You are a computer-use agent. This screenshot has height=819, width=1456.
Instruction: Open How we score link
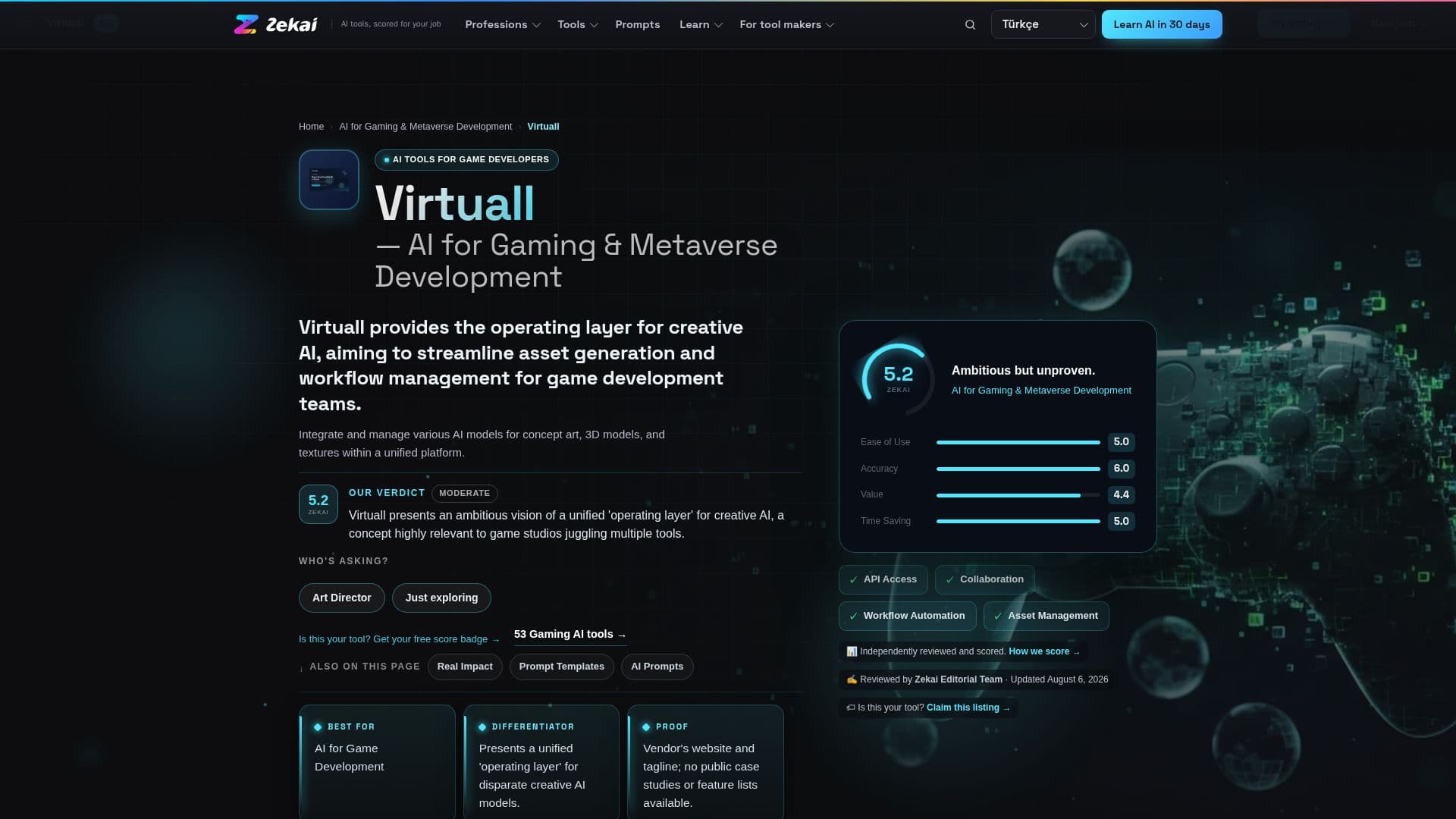[1043, 651]
